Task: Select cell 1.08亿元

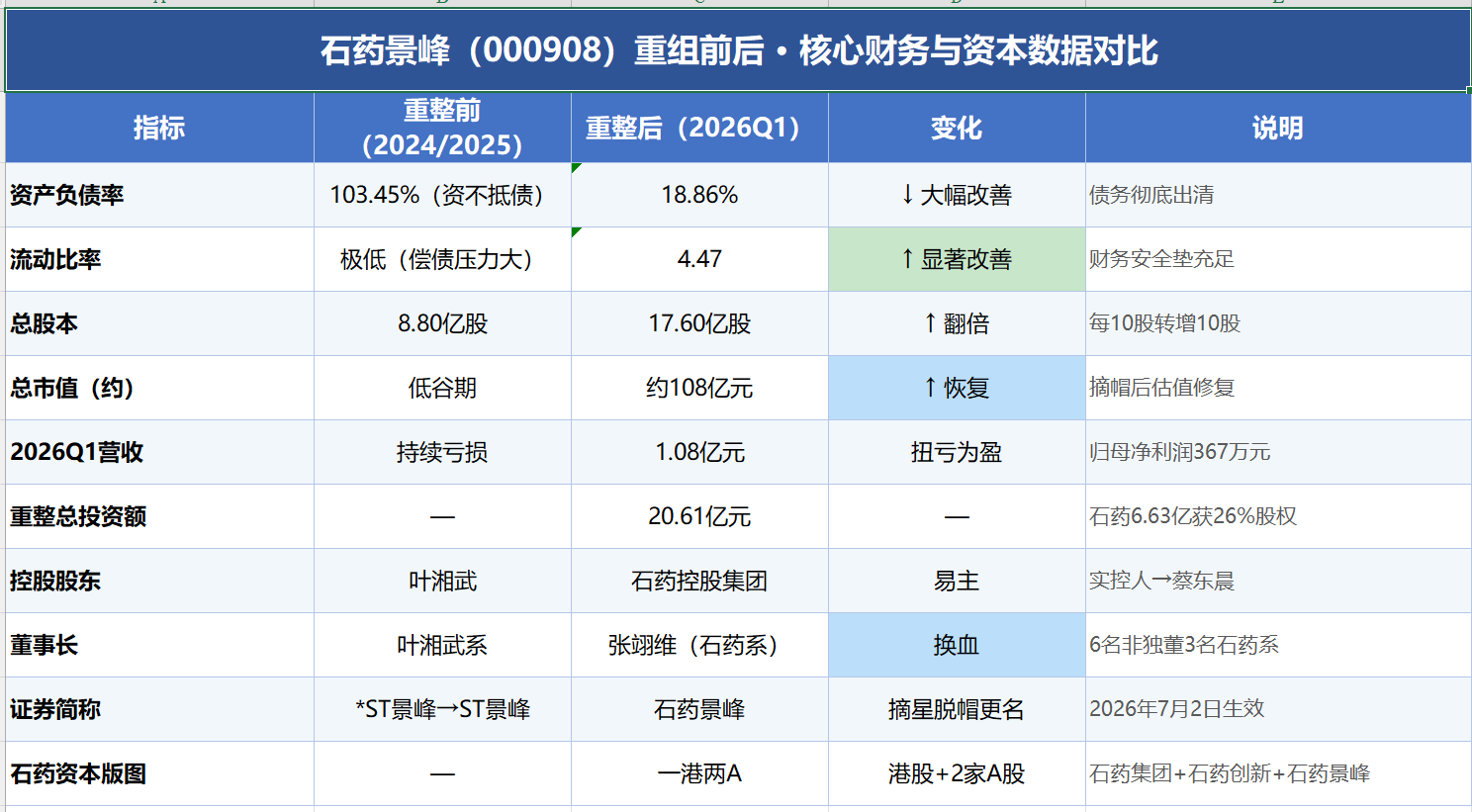Action: tap(699, 452)
